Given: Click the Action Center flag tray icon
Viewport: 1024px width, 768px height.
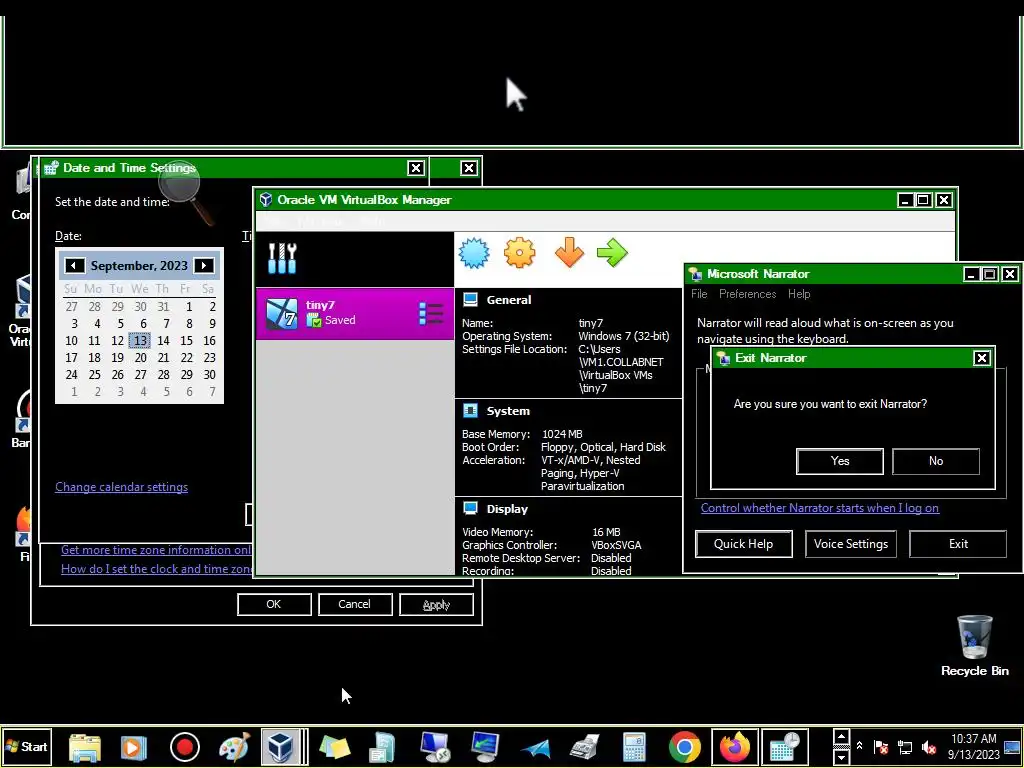Looking at the screenshot, I should point(881,746).
